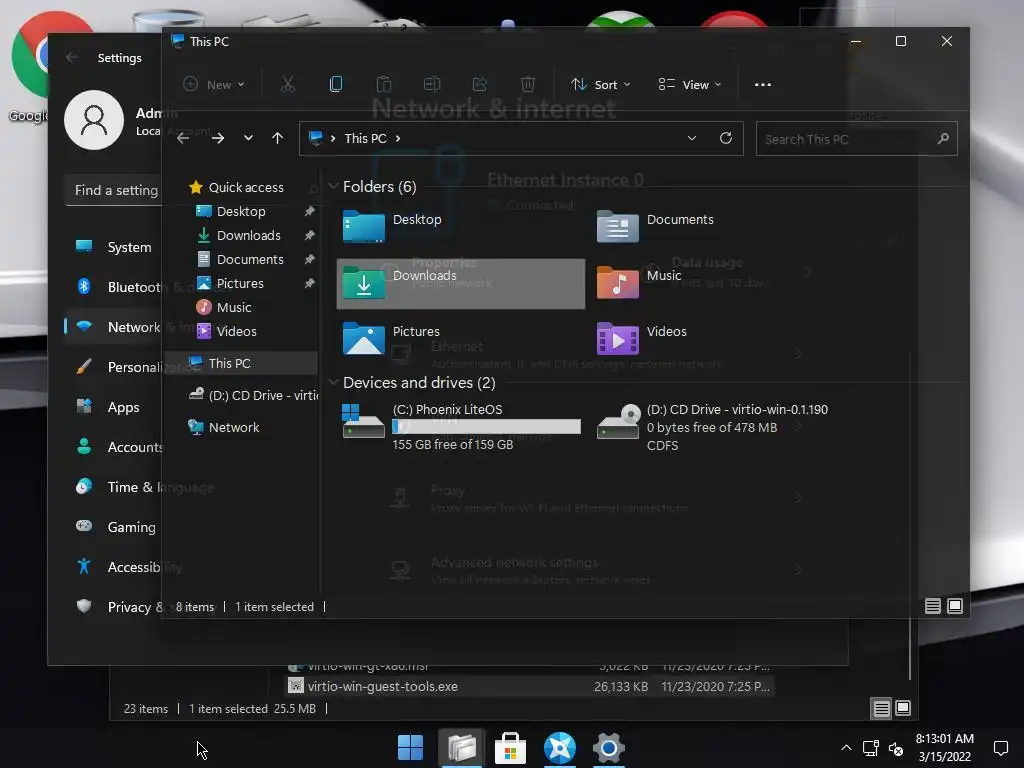Image resolution: width=1024 pixels, height=768 pixels.
Task: Select the (C:) Phoenix LiteOS drive icon
Action: [x=364, y=421]
